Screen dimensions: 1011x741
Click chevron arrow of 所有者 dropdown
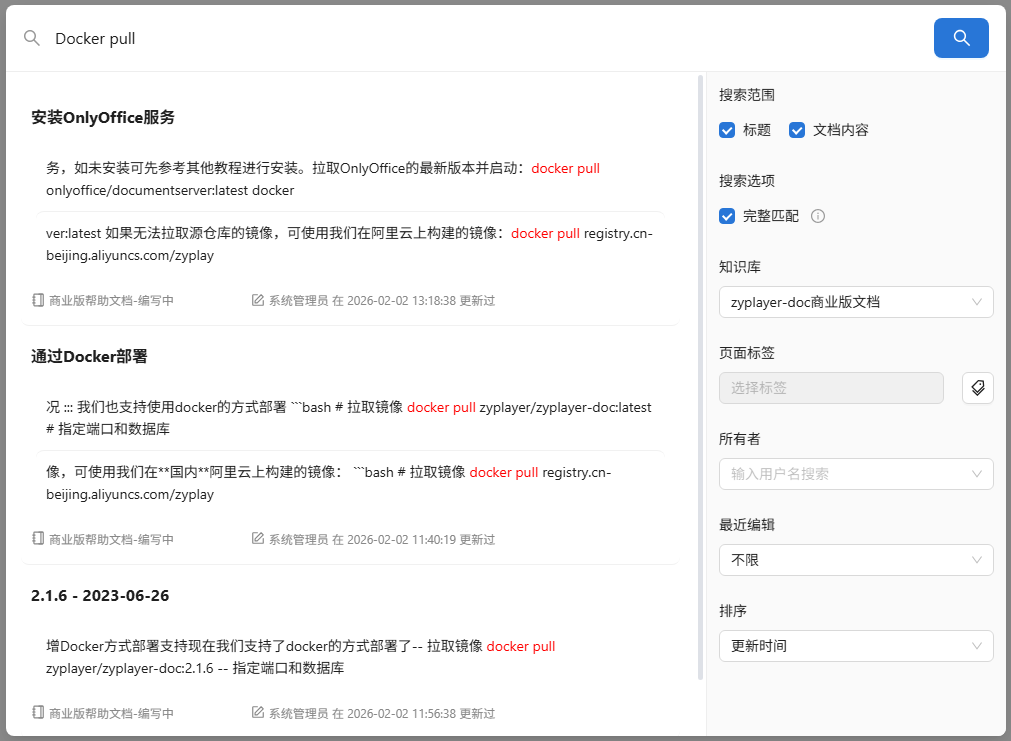click(977, 474)
